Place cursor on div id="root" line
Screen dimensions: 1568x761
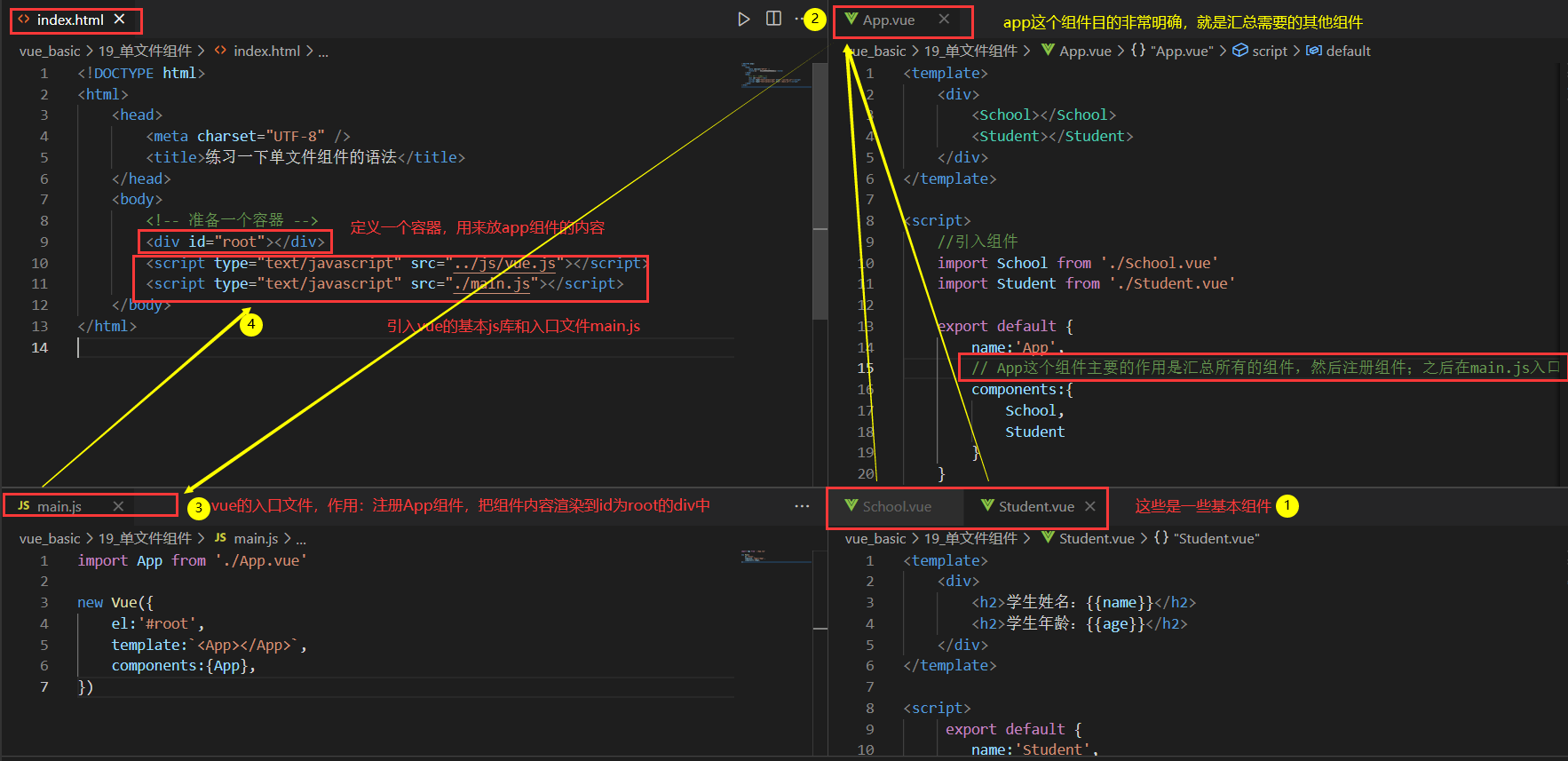pyautogui.click(x=235, y=242)
